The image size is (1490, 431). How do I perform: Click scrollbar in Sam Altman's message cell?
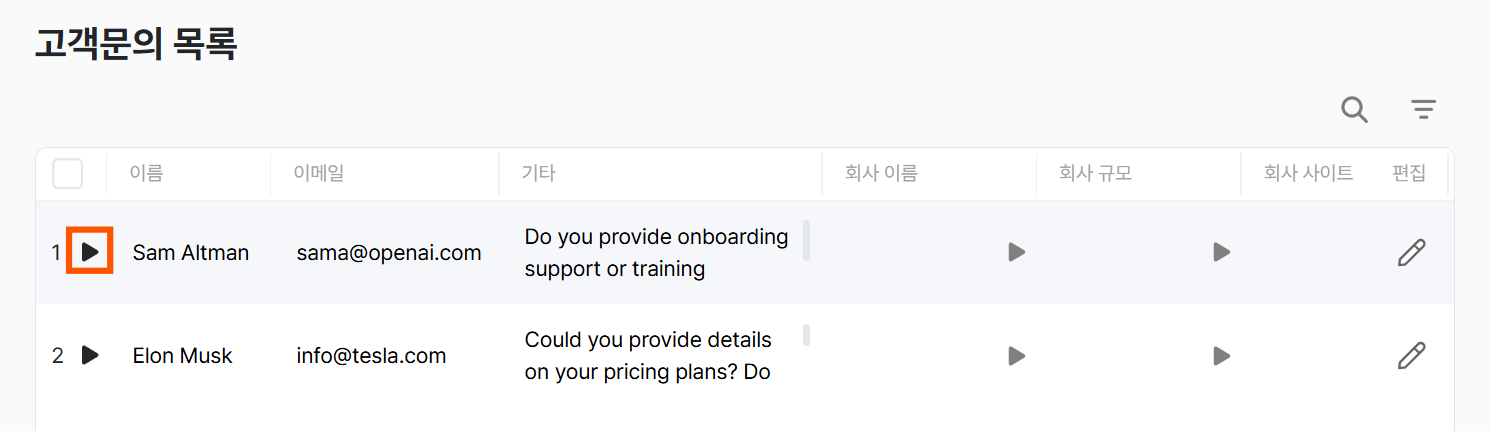[806, 241]
